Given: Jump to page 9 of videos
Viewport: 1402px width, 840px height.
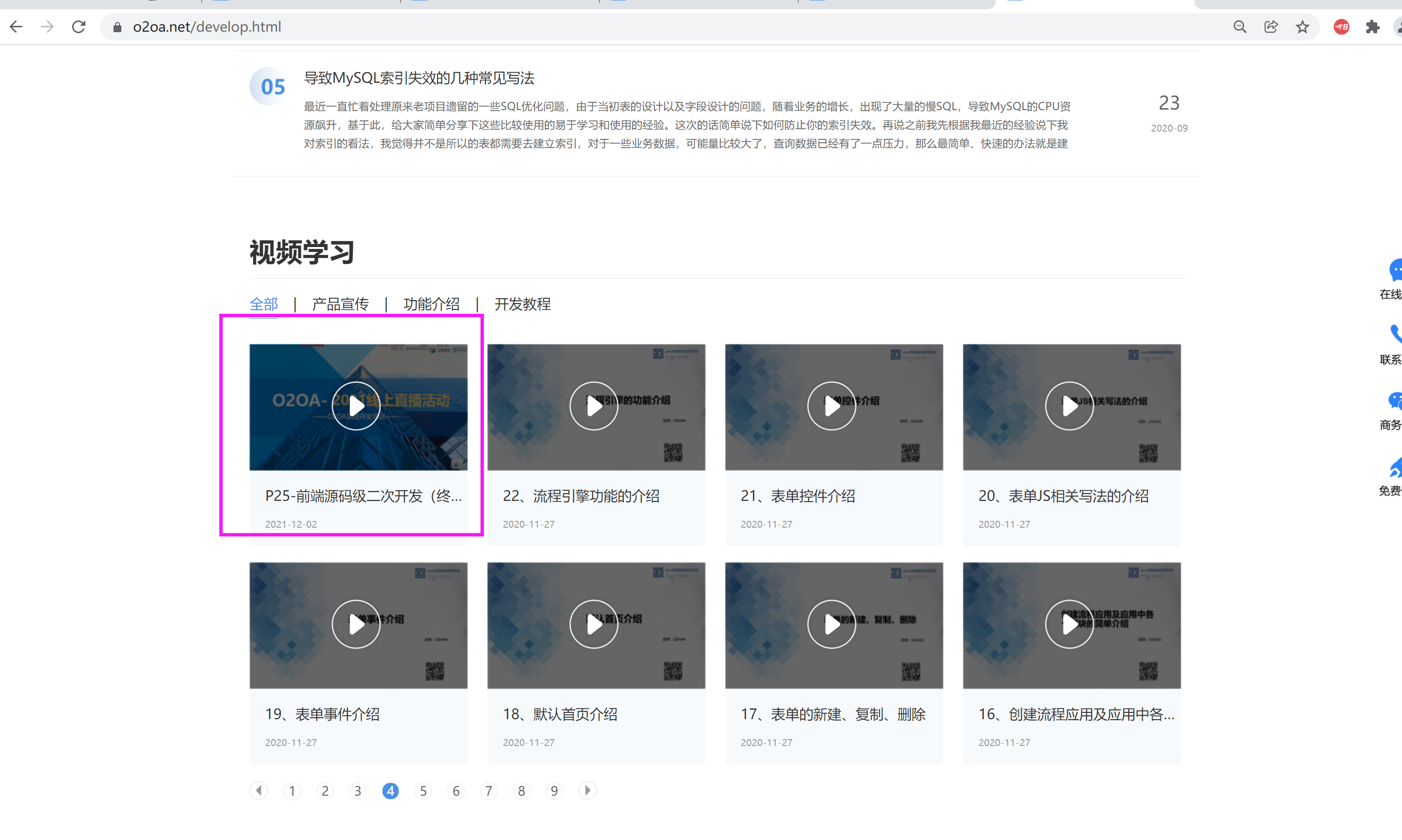Looking at the screenshot, I should tap(554, 791).
